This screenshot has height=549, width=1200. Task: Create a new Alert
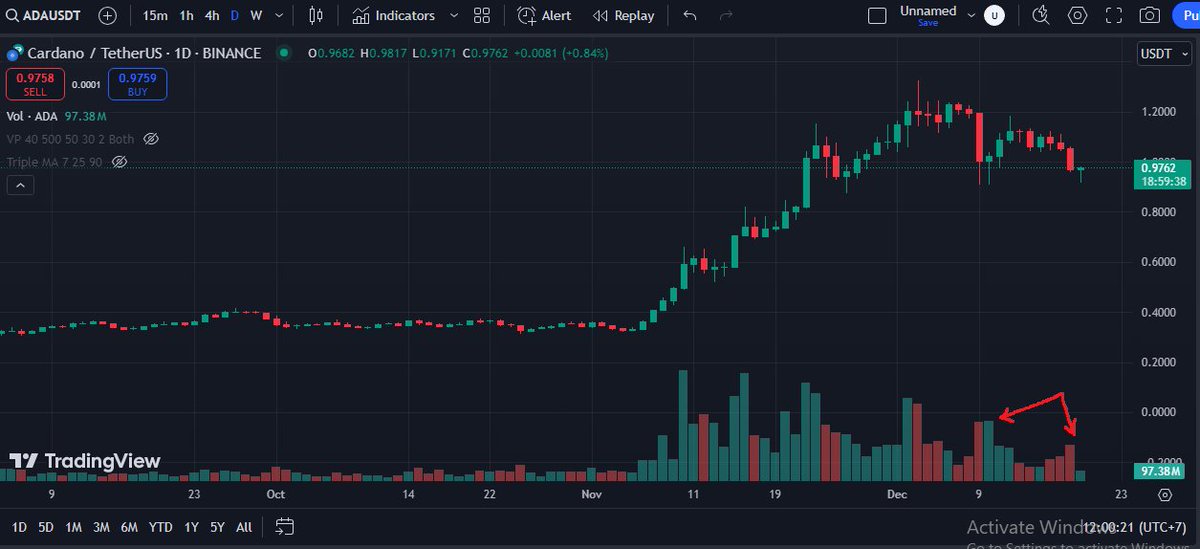[545, 15]
